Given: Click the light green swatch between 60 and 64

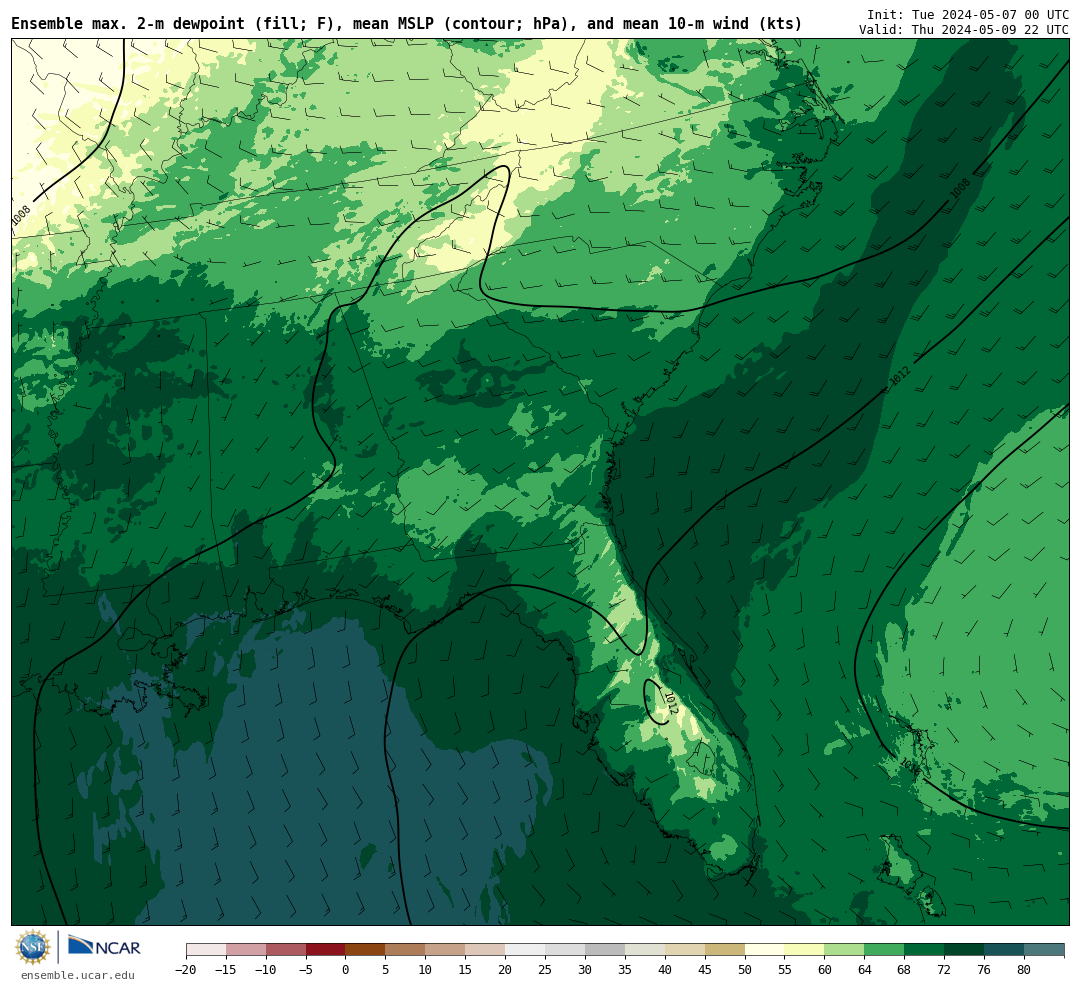Looking at the screenshot, I should (x=844, y=950).
